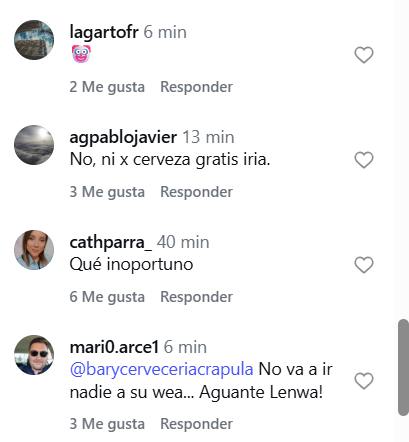The height and width of the screenshot is (442, 409).
Task: Like agpablojavier's comment with heart icon
Action: click(x=364, y=160)
